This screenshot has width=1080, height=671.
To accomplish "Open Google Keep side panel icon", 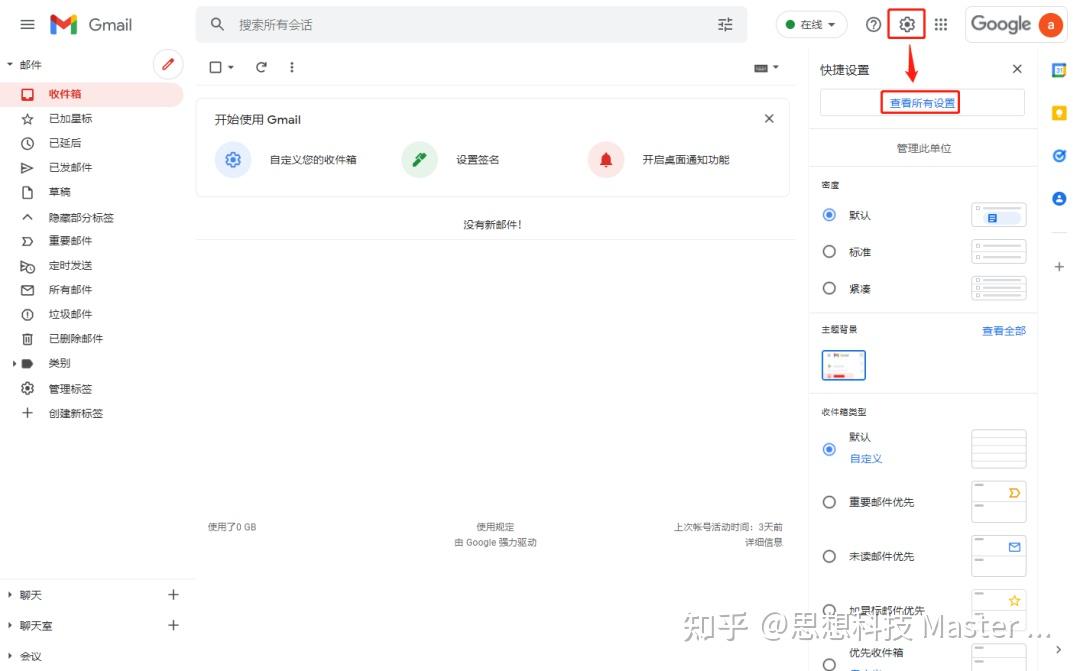I will pyautogui.click(x=1059, y=113).
